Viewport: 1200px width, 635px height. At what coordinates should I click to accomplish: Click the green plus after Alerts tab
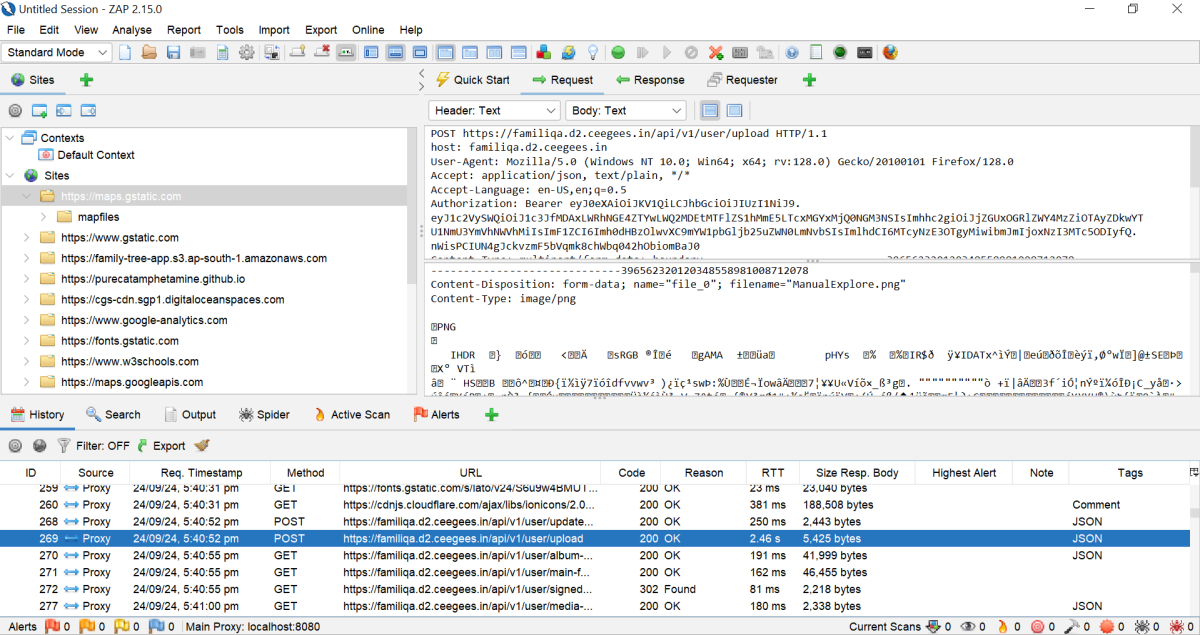click(491, 414)
